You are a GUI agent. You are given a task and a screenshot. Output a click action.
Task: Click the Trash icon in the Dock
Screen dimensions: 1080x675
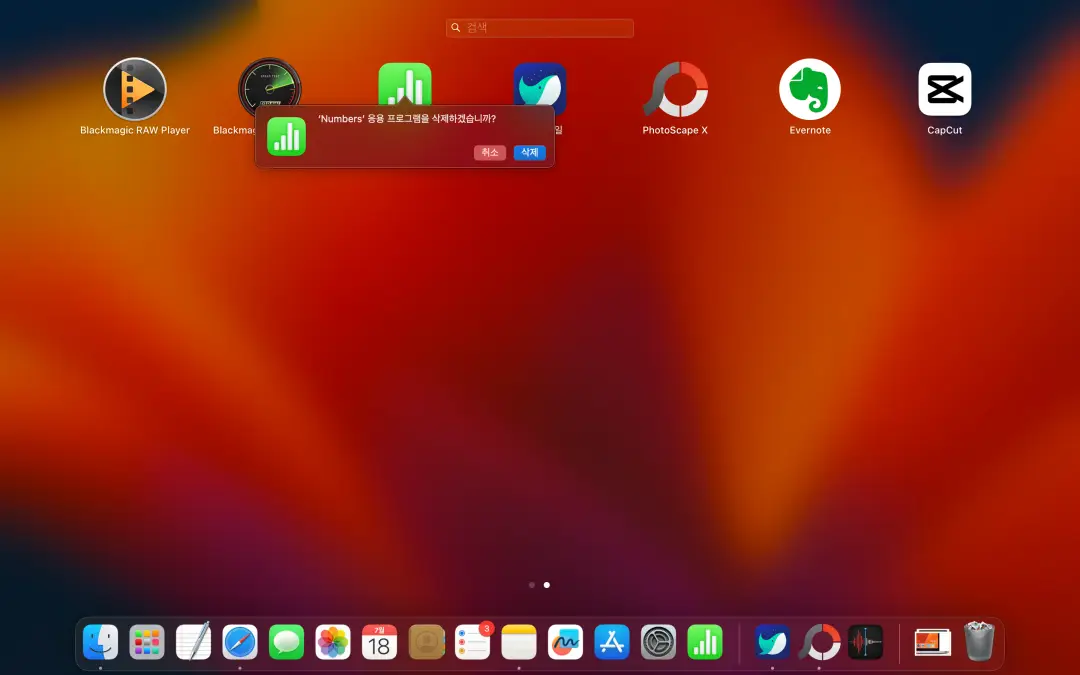978,642
